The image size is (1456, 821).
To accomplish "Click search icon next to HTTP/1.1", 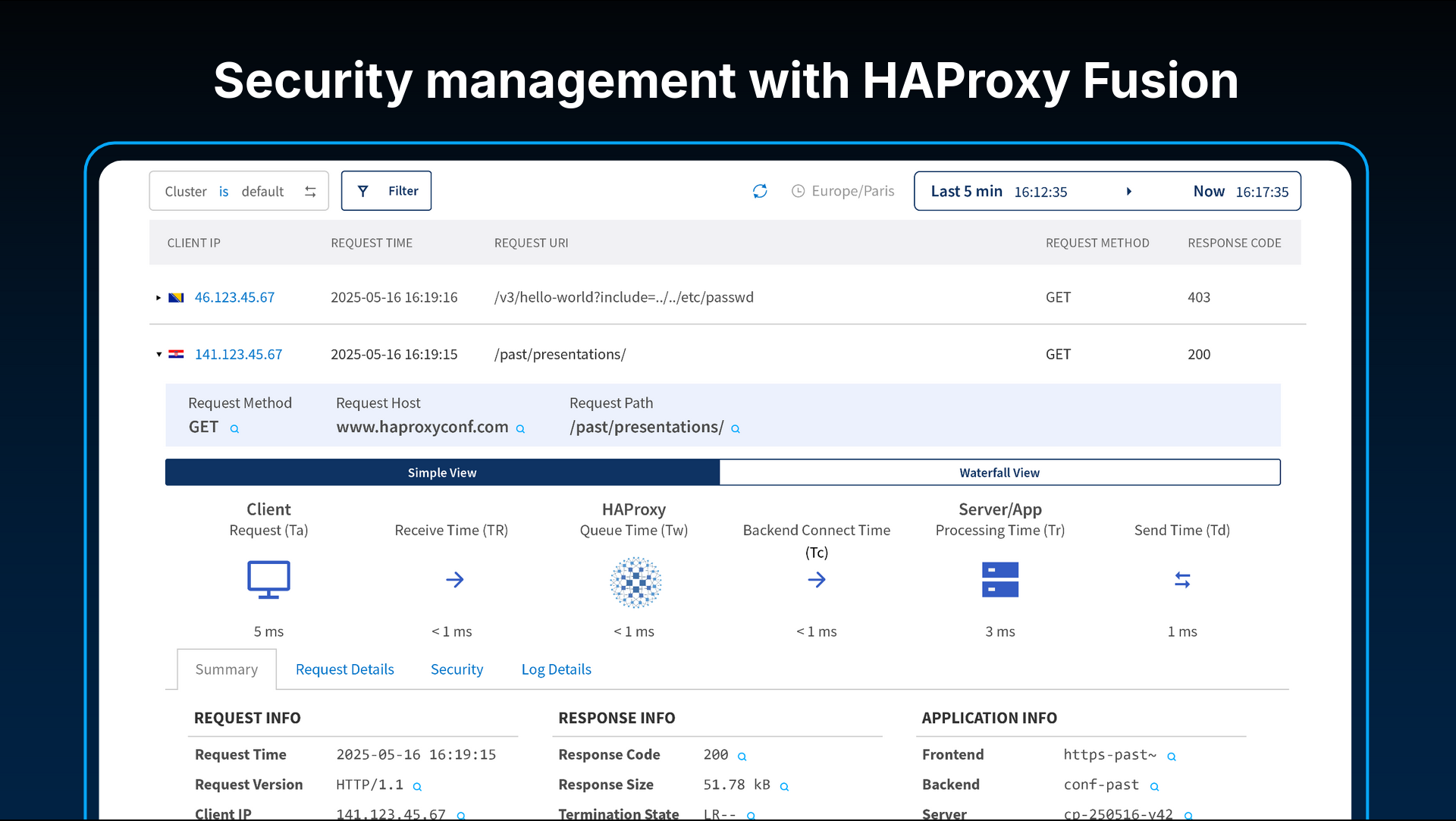I will pos(417,787).
